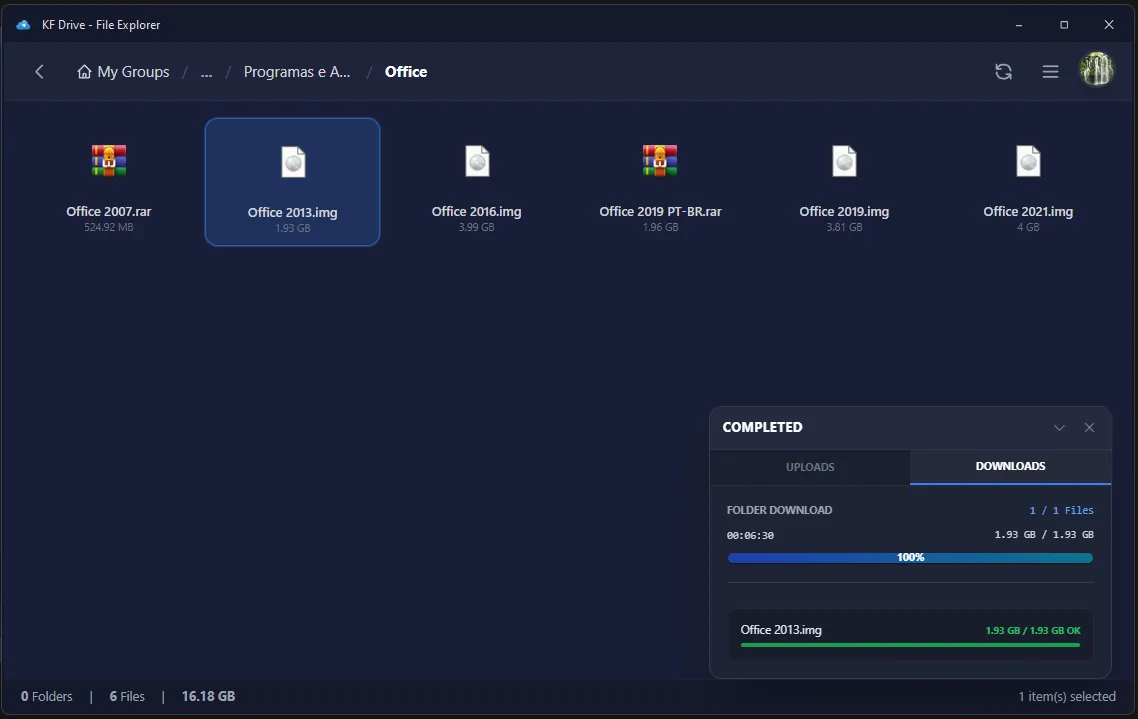
Task: Open the hamburger menu icon
Action: coord(1050,72)
